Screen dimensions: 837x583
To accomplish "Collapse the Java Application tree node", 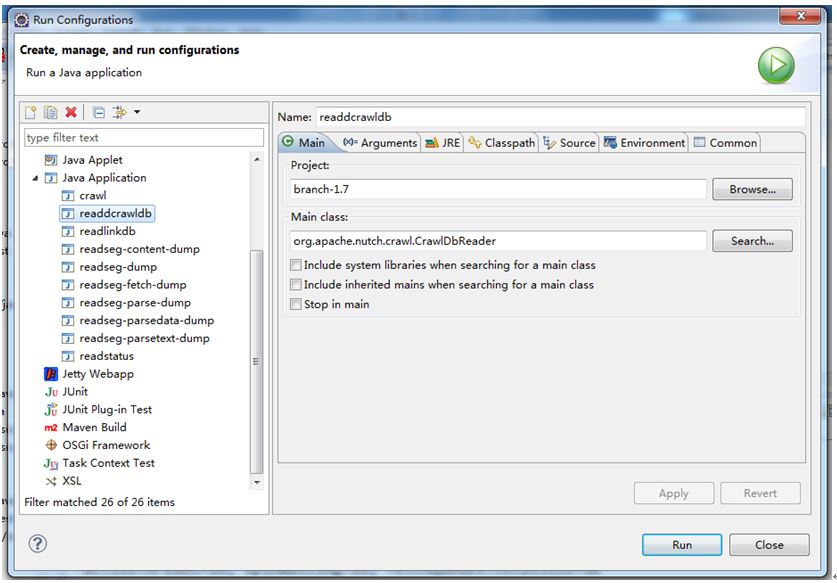I will click(36, 178).
